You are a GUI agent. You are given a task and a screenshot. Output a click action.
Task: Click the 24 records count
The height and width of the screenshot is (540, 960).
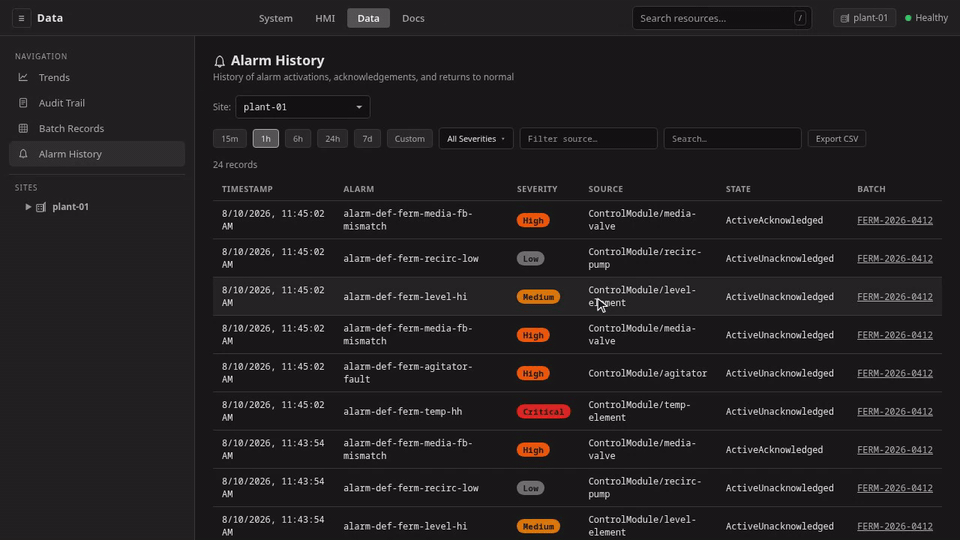click(235, 165)
